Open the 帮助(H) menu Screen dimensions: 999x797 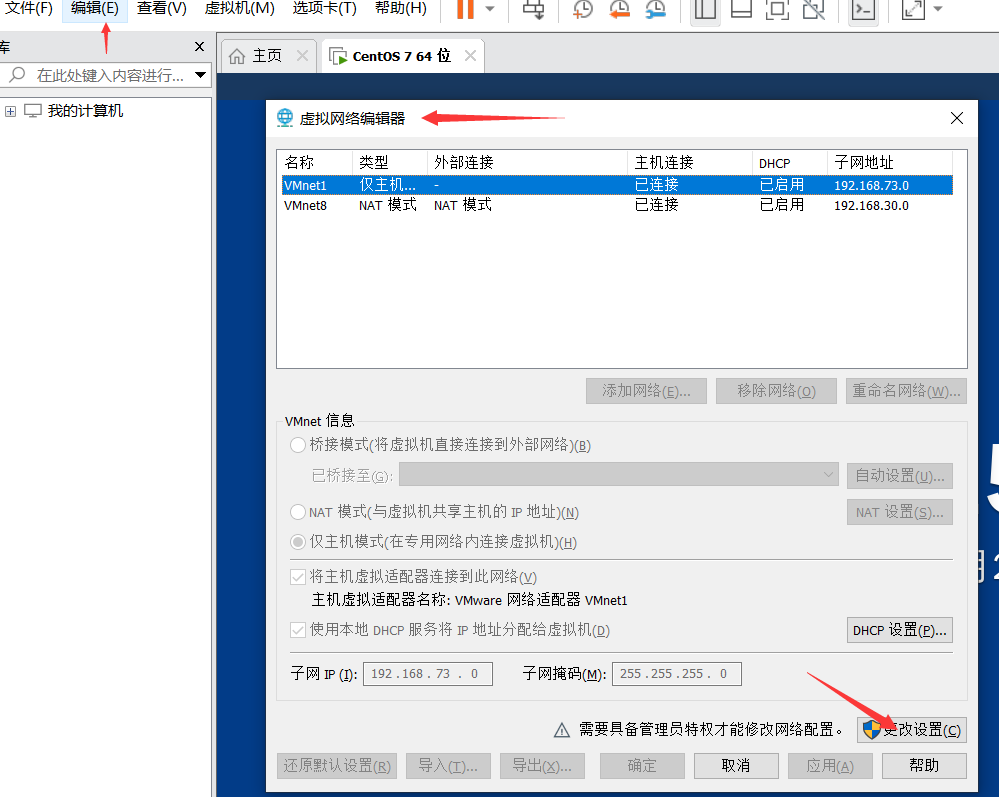point(401,8)
